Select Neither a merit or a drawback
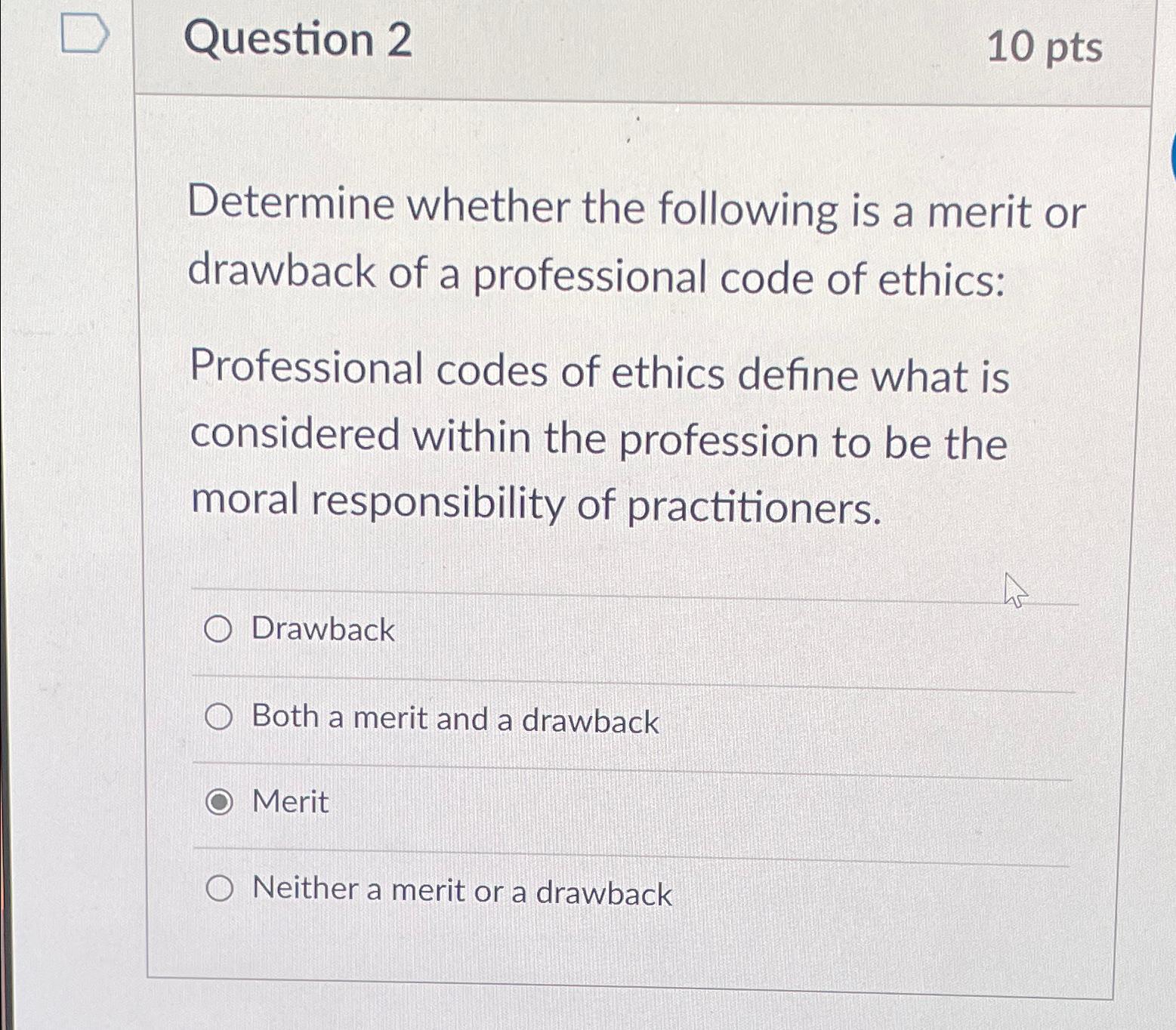The height and width of the screenshot is (1030, 1176). point(219,890)
